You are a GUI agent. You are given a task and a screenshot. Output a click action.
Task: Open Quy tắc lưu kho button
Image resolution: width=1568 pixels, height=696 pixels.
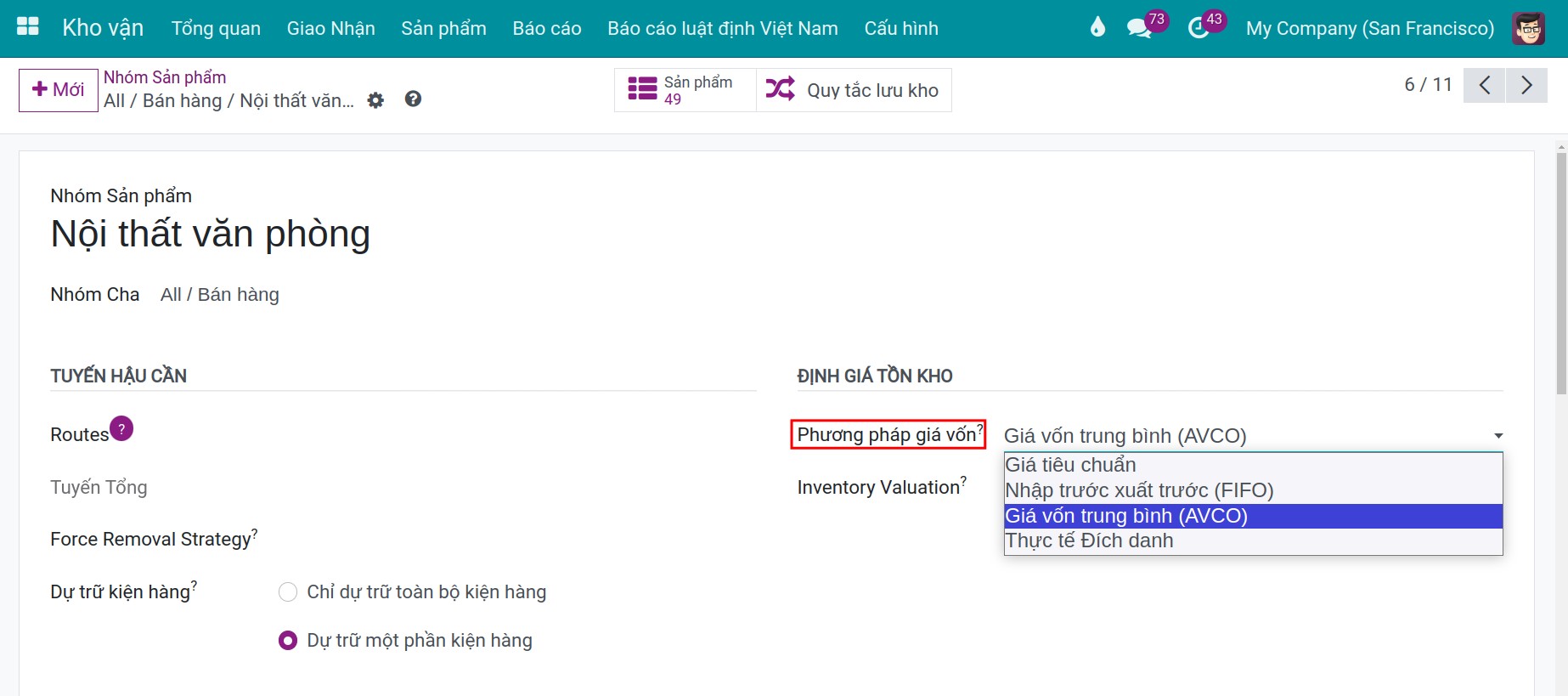click(x=854, y=90)
